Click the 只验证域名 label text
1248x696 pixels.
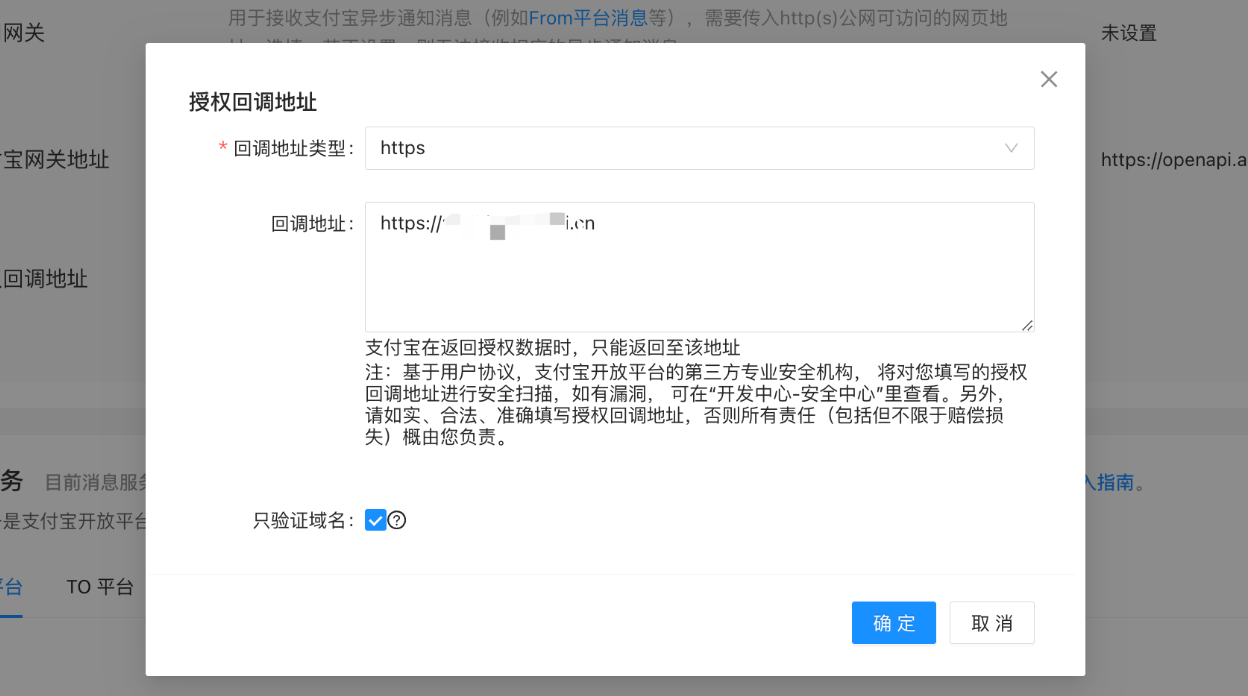(x=302, y=520)
